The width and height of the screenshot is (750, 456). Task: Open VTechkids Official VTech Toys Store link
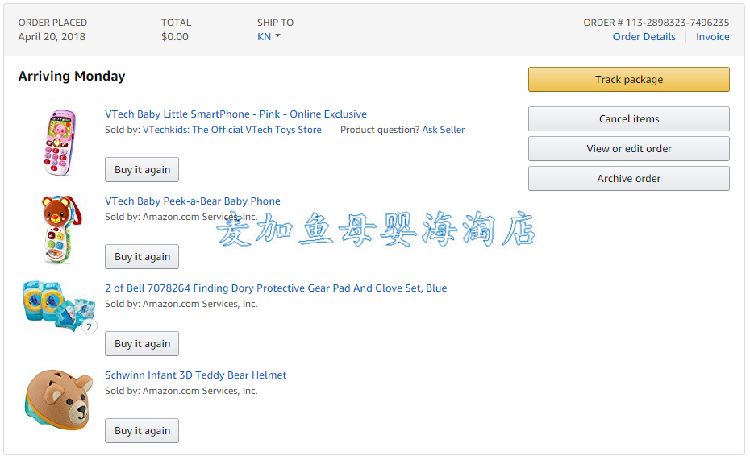click(x=232, y=130)
